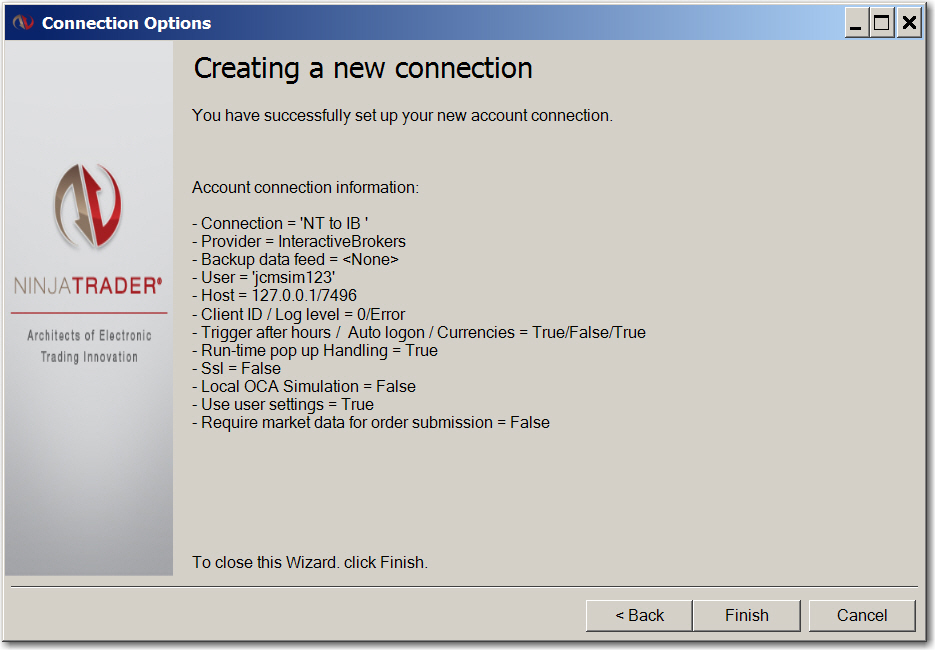Screen dimensions: 935x650
Task: Select Use user settings = True line
Action: click(283, 404)
